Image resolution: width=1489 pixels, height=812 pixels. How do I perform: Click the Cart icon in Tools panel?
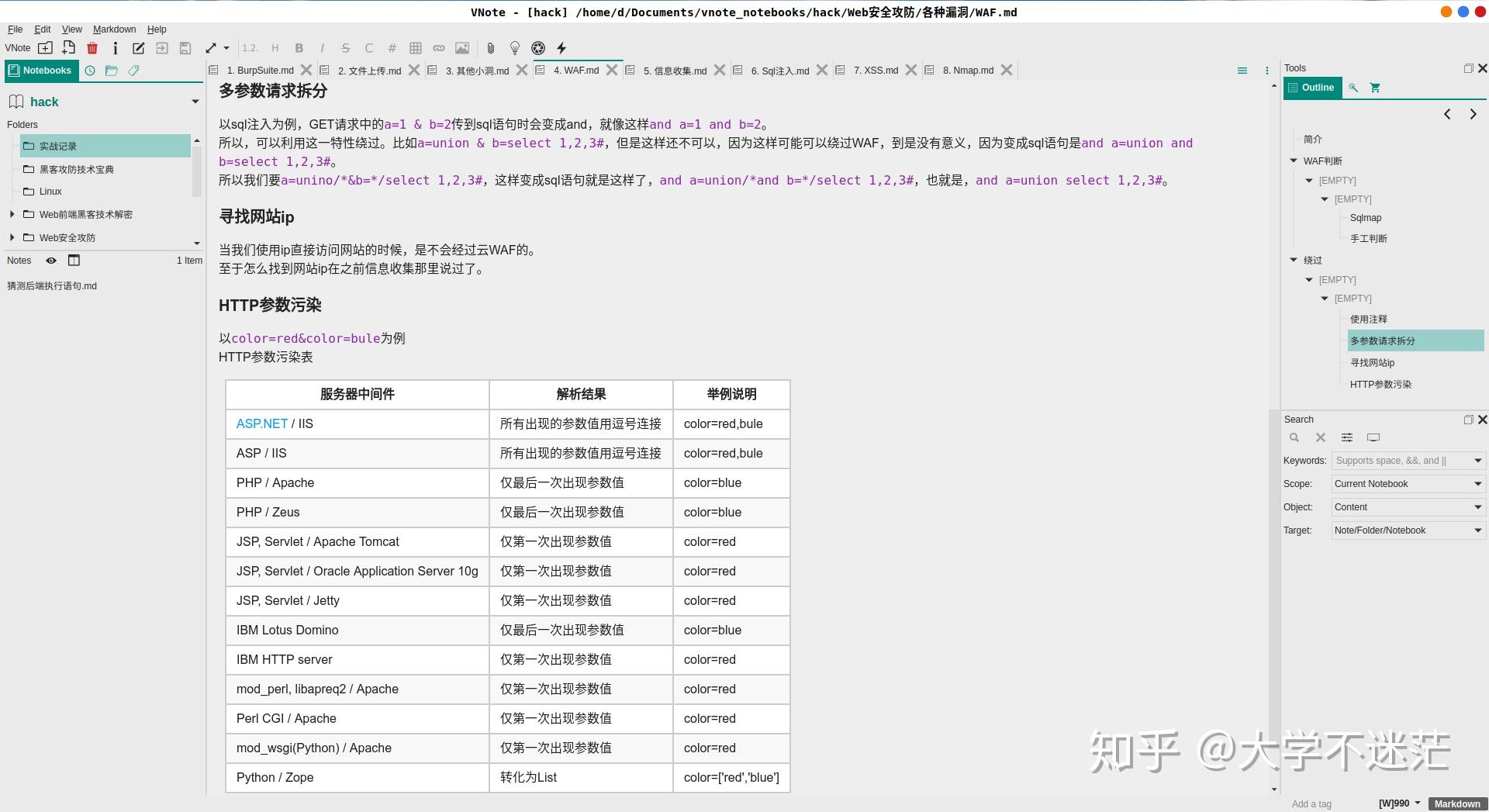point(1375,88)
